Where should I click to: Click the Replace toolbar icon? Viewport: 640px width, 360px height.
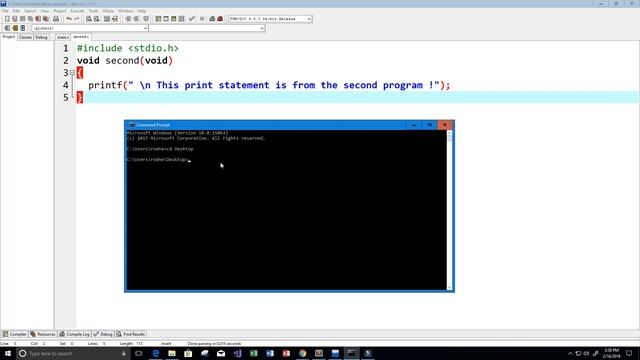click(x=97, y=19)
